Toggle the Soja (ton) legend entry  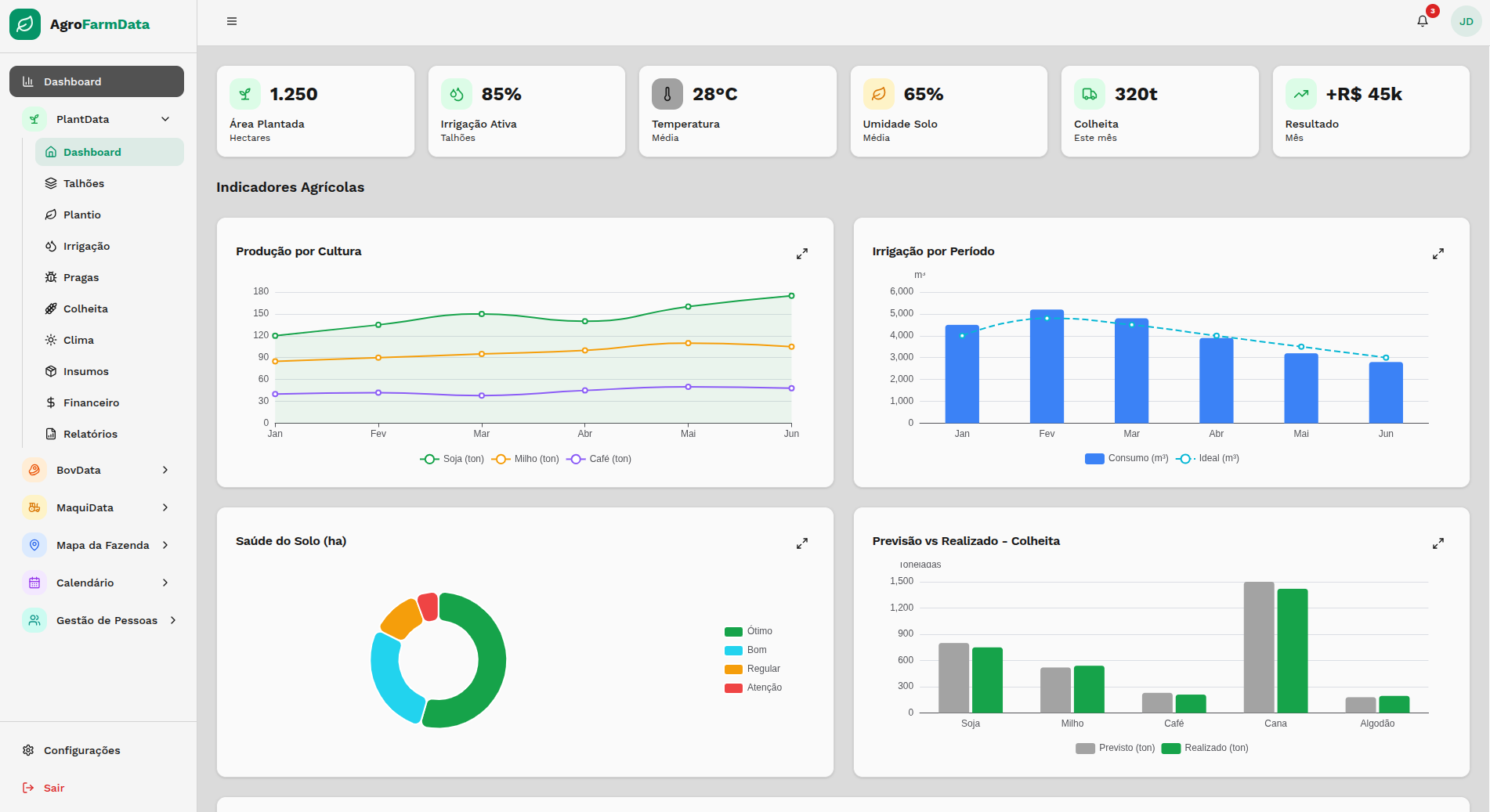pyautogui.click(x=452, y=459)
